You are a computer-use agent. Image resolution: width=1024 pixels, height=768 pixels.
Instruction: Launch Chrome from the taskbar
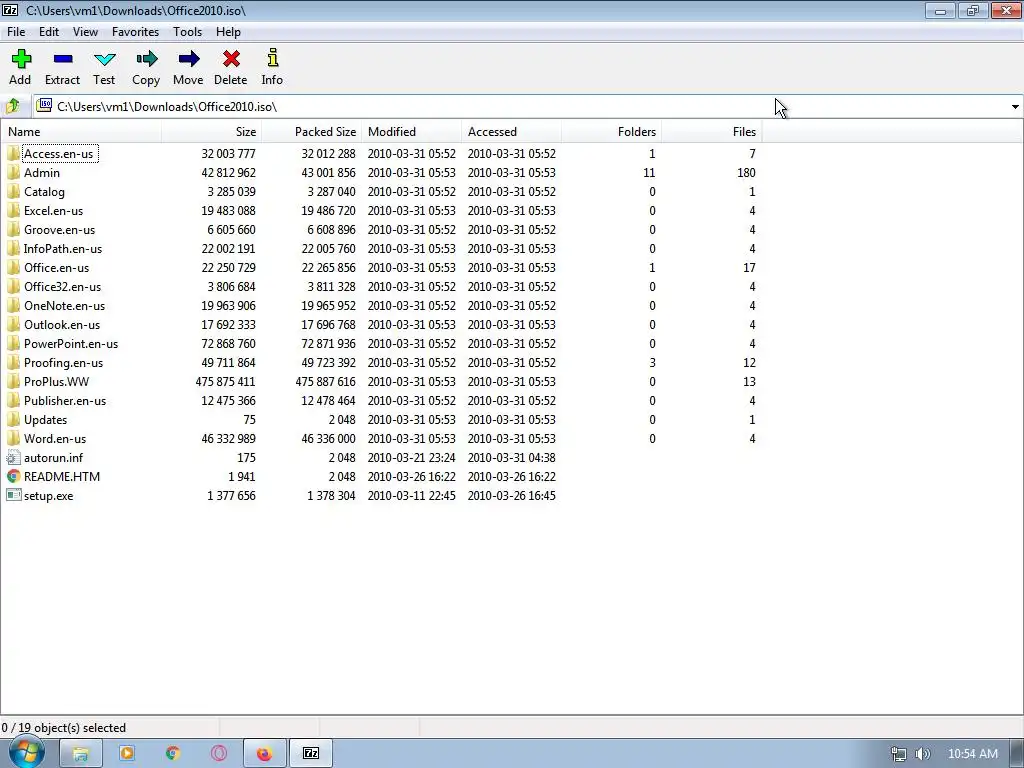tap(172, 754)
